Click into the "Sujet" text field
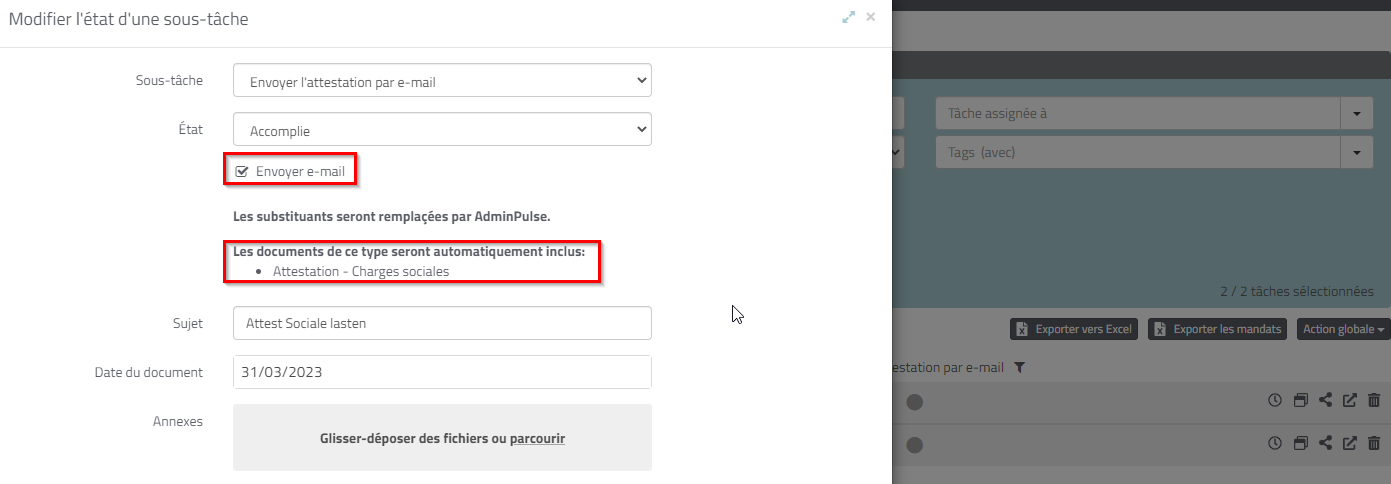 pyautogui.click(x=442, y=323)
